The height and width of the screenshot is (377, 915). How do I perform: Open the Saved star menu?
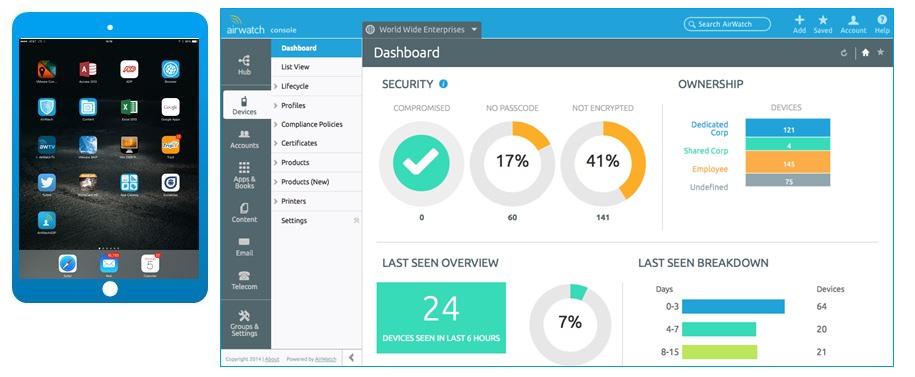tap(823, 24)
